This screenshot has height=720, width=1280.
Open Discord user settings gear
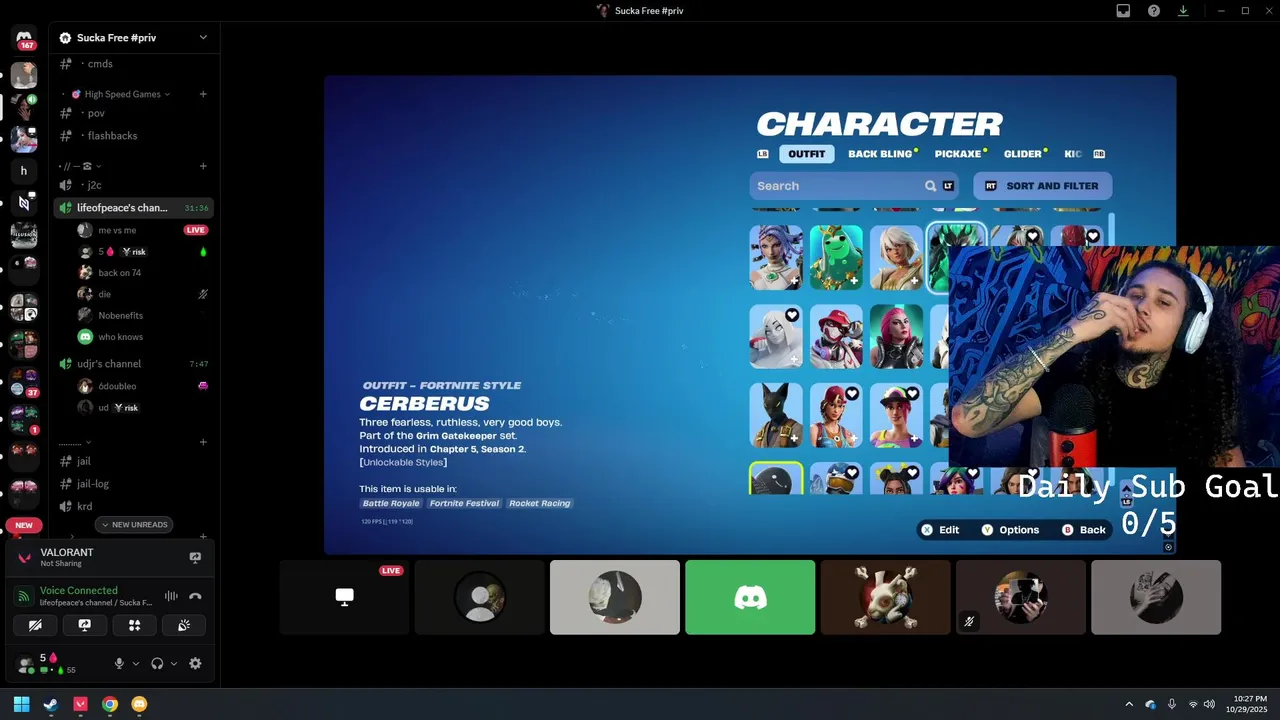point(195,663)
